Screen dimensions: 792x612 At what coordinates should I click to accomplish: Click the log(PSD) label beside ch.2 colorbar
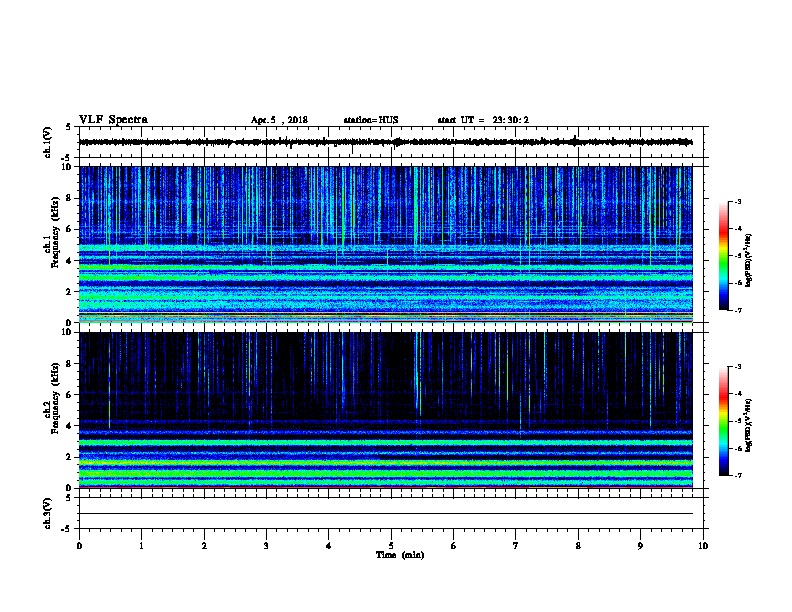click(x=748, y=426)
